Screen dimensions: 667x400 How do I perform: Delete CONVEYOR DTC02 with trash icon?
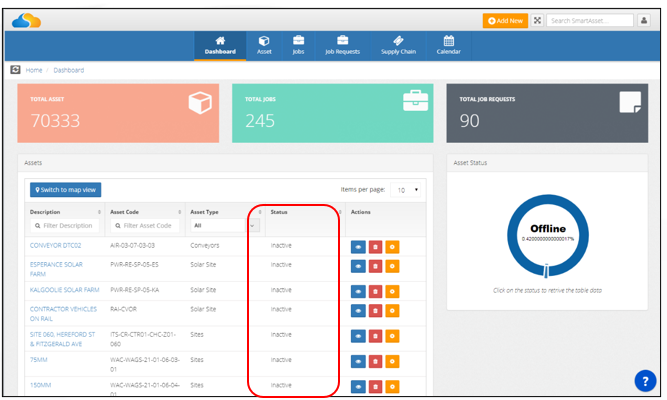pyautogui.click(x=375, y=247)
